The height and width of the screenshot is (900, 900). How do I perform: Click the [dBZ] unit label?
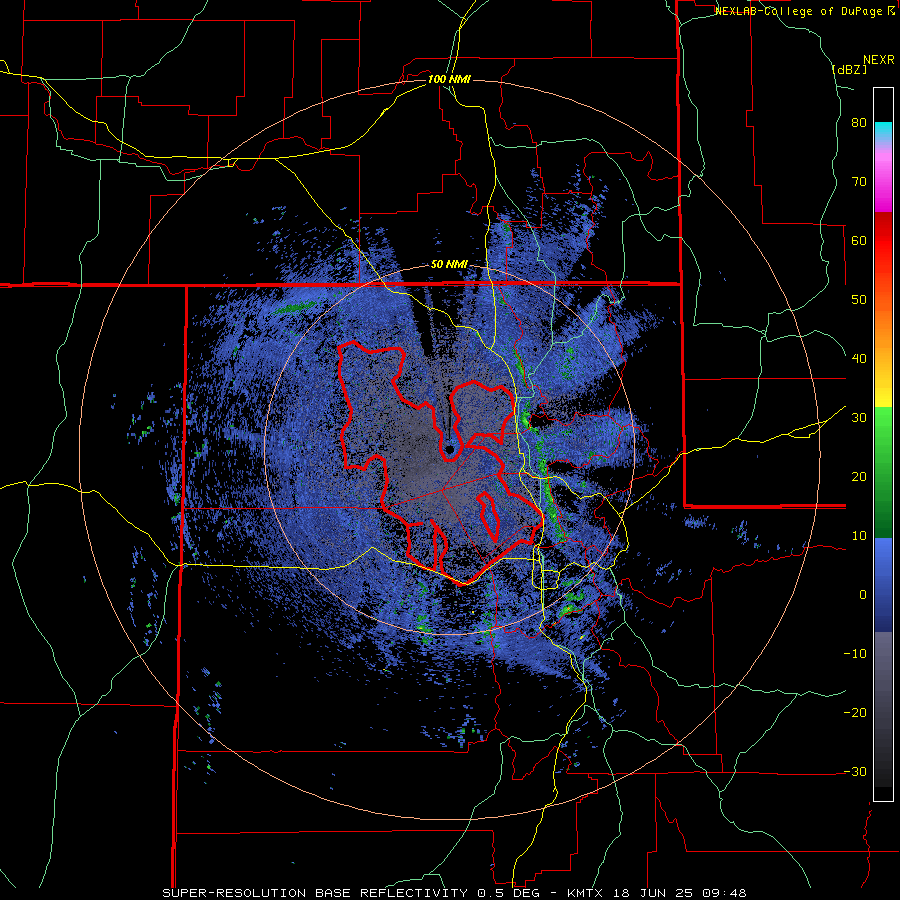point(849,69)
